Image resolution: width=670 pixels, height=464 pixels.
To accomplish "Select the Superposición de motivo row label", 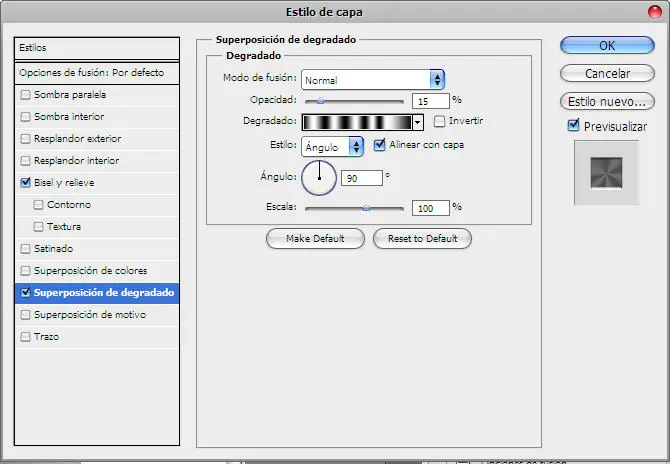I will [x=90, y=314].
